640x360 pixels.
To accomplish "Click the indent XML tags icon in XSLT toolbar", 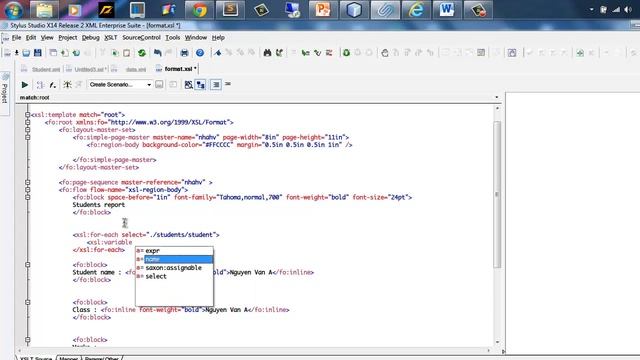I will coord(216,84).
